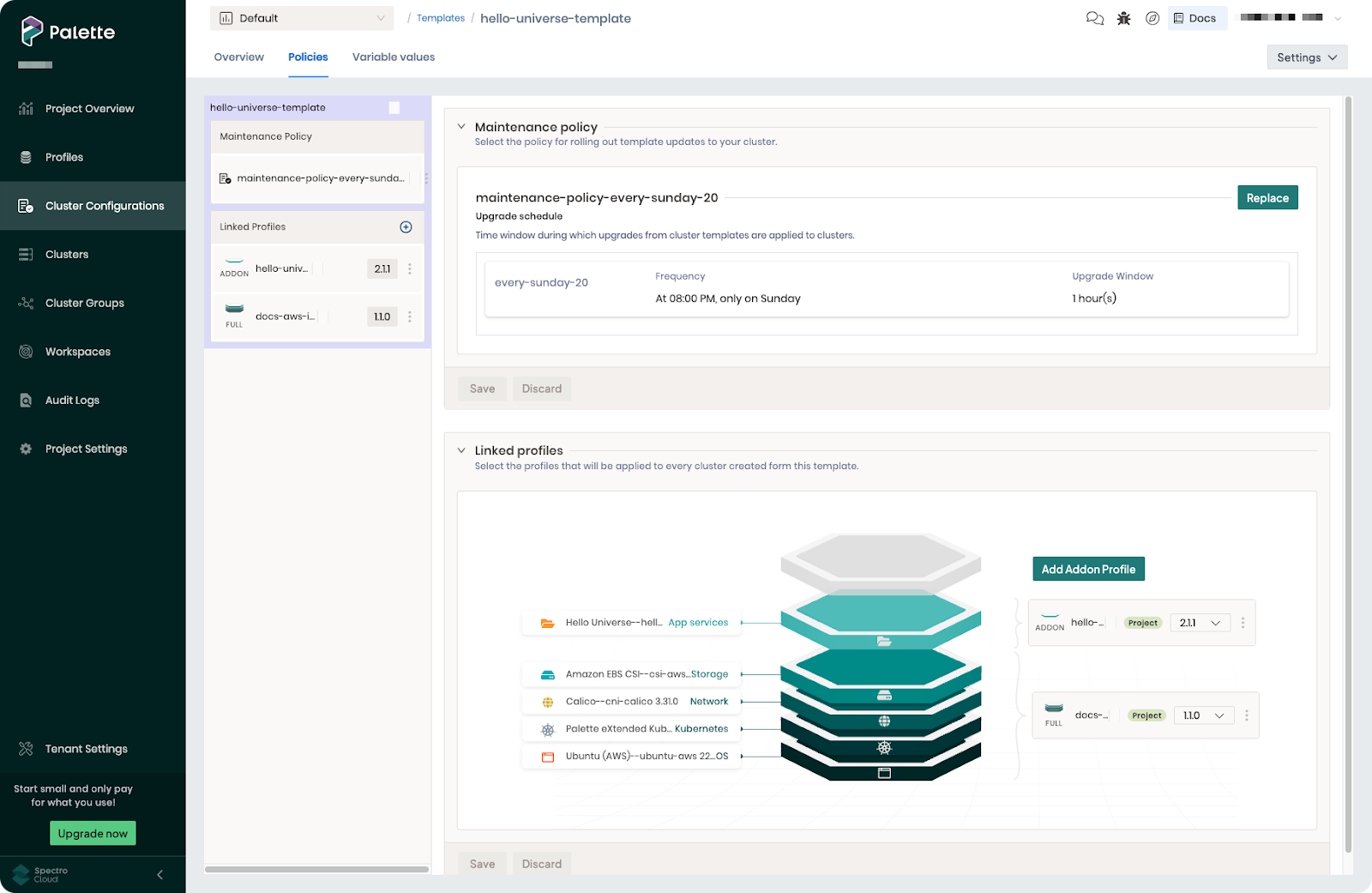
Task: Click the Add Addon Profile button
Action: click(1087, 569)
